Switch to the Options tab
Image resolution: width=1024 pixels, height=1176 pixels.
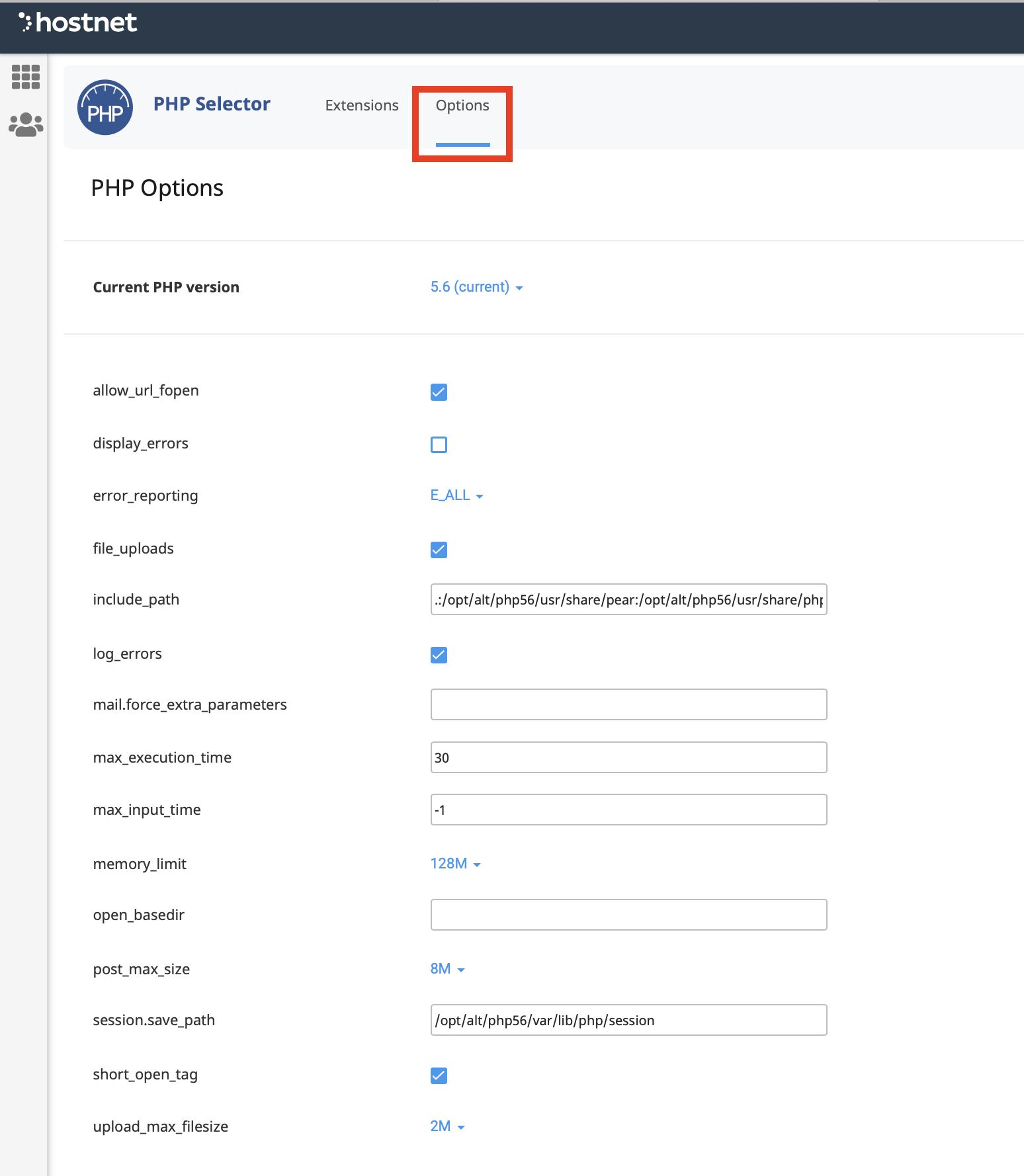(x=462, y=105)
